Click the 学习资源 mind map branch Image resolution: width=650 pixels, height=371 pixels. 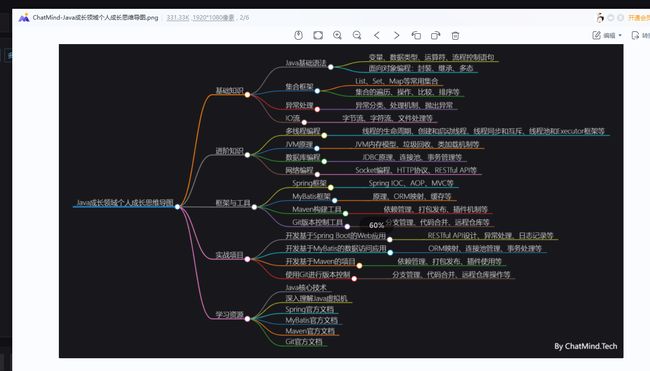[229, 315]
